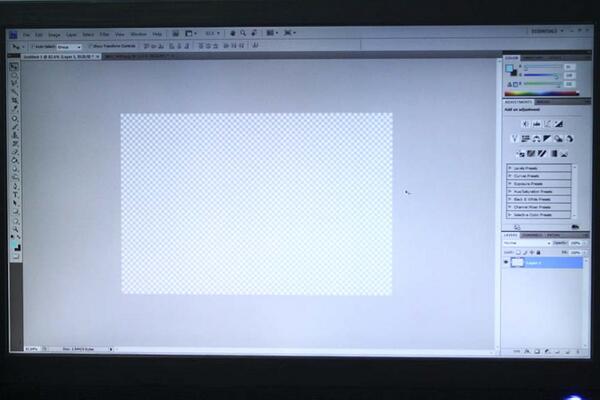This screenshot has height=400, width=600.
Task: Click the layer Opacity field
Action: [x=576, y=243]
